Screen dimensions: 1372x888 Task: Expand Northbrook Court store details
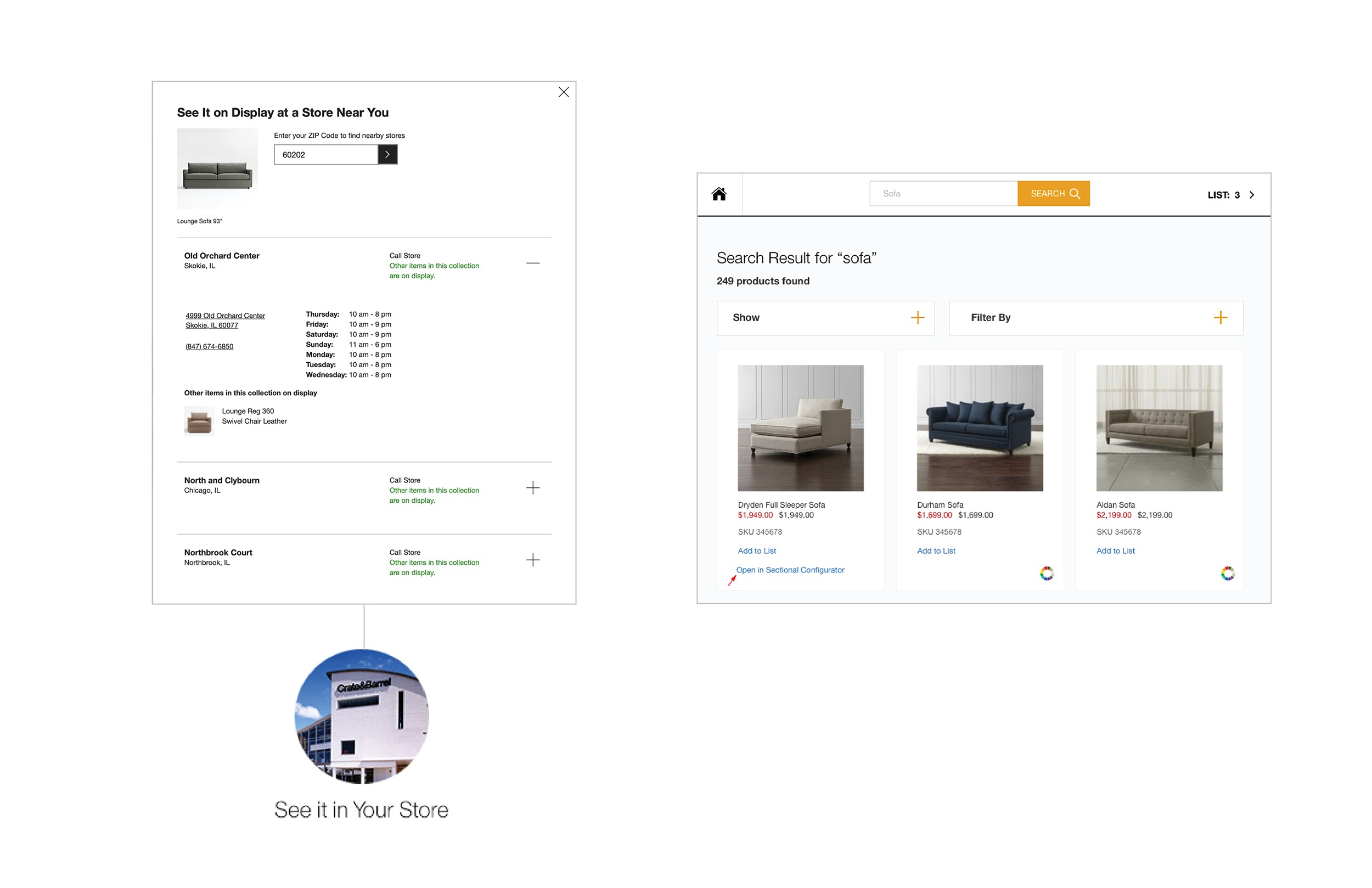pyautogui.click(x=533, y=560)
